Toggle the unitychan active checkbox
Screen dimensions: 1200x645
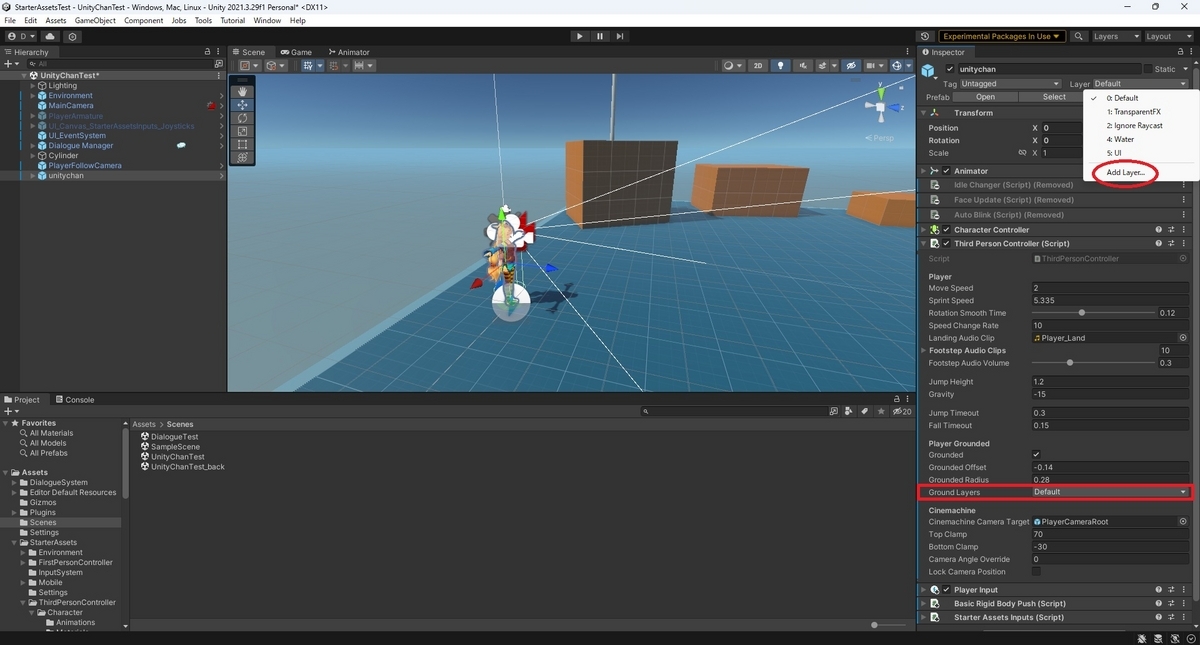tap(950, 69)
